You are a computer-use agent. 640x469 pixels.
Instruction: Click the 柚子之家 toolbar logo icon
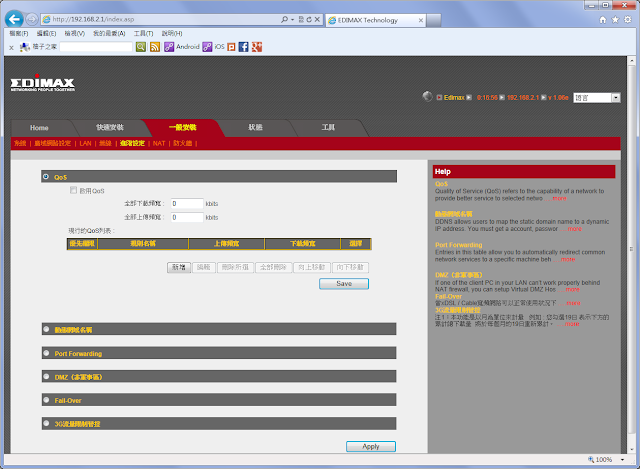click(25, 47)
